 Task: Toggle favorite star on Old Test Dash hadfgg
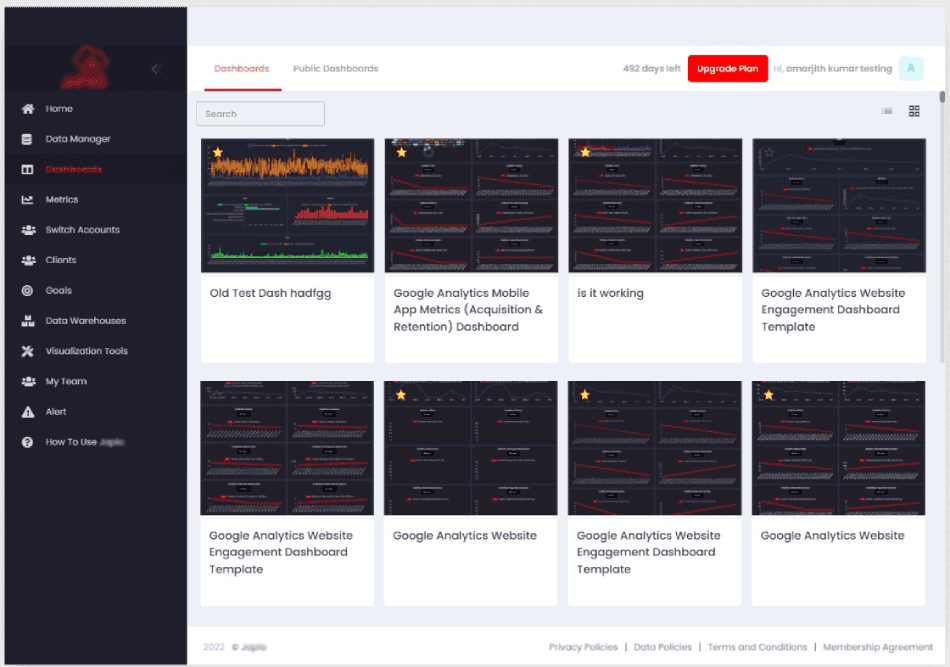pos(217,153)
